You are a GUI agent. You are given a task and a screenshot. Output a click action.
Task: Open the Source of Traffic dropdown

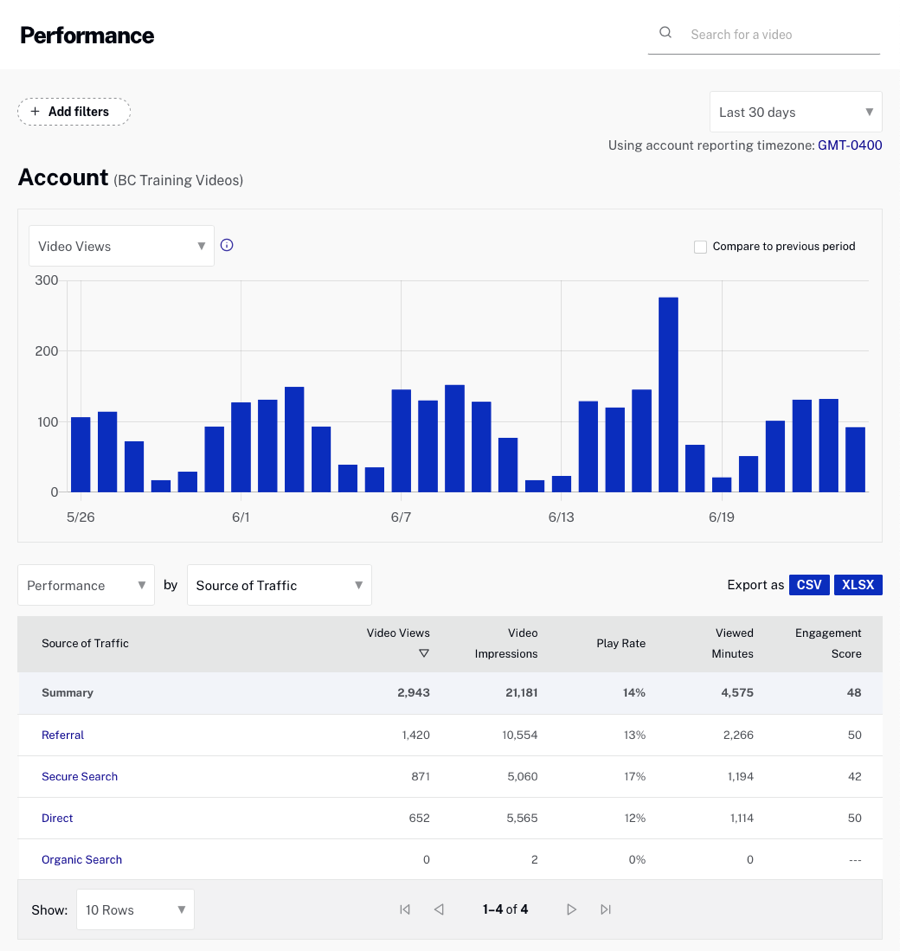(x=278, y=585)
